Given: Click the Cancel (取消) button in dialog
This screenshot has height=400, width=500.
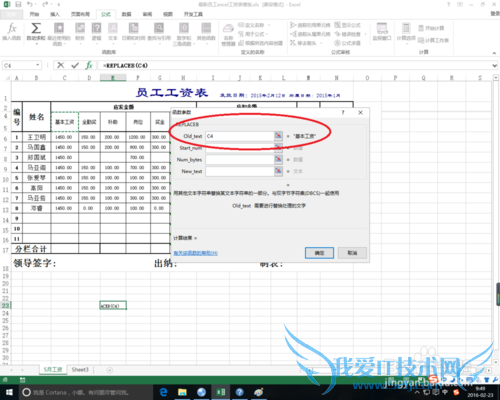Looking at the screenshot, I should click(x=352, y=253).
